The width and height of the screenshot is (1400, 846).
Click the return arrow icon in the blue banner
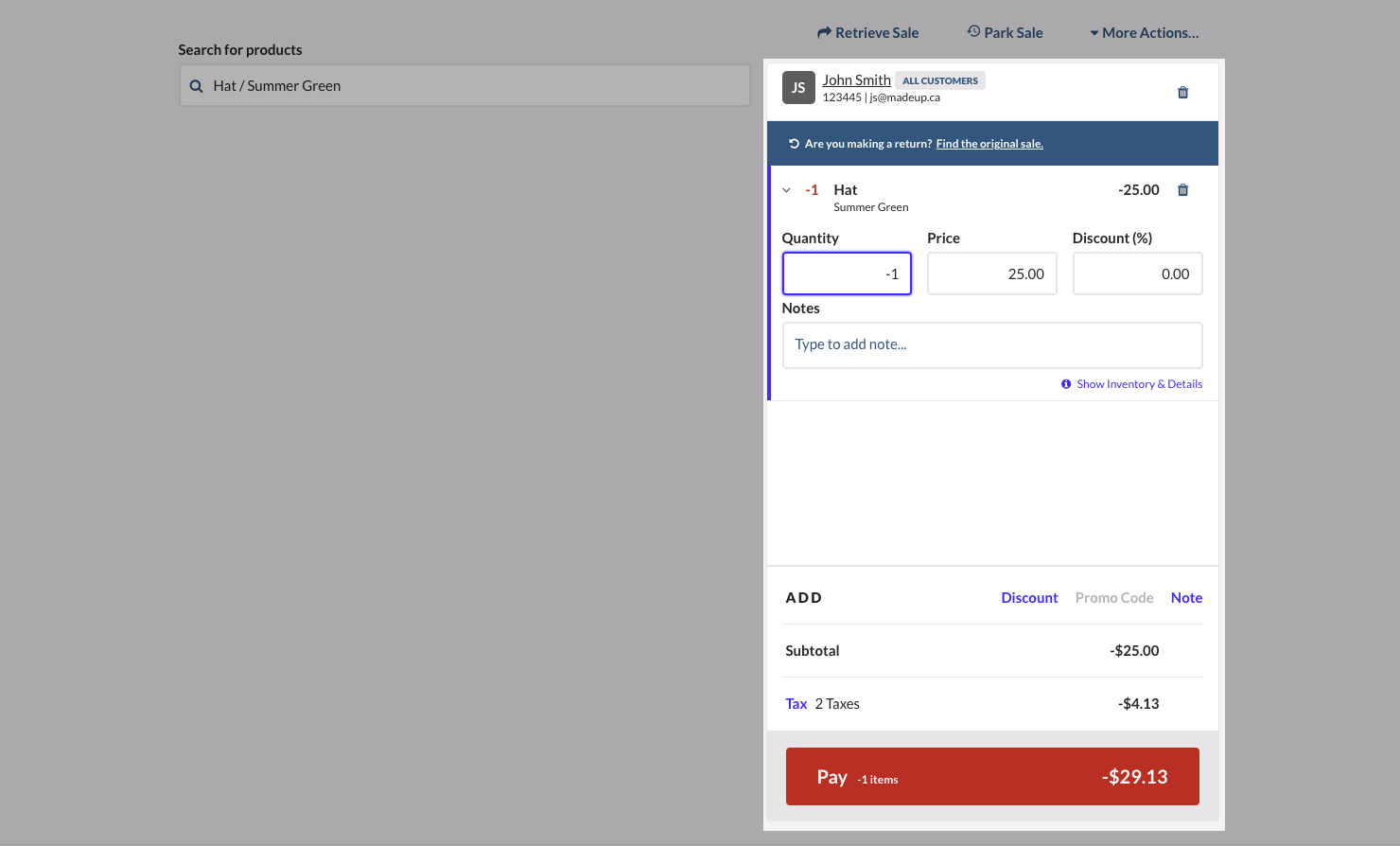[x=794, y=144]
